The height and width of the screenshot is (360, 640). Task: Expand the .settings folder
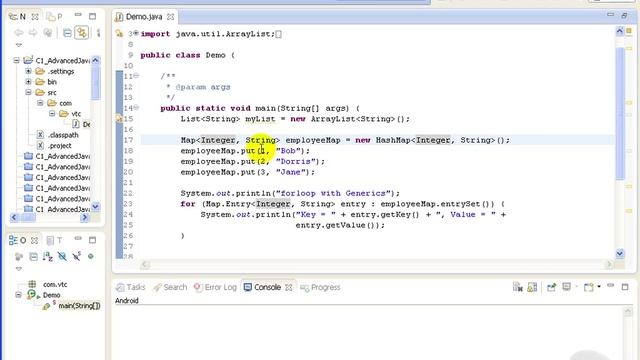pyautogui.click(x=28, y=71)
